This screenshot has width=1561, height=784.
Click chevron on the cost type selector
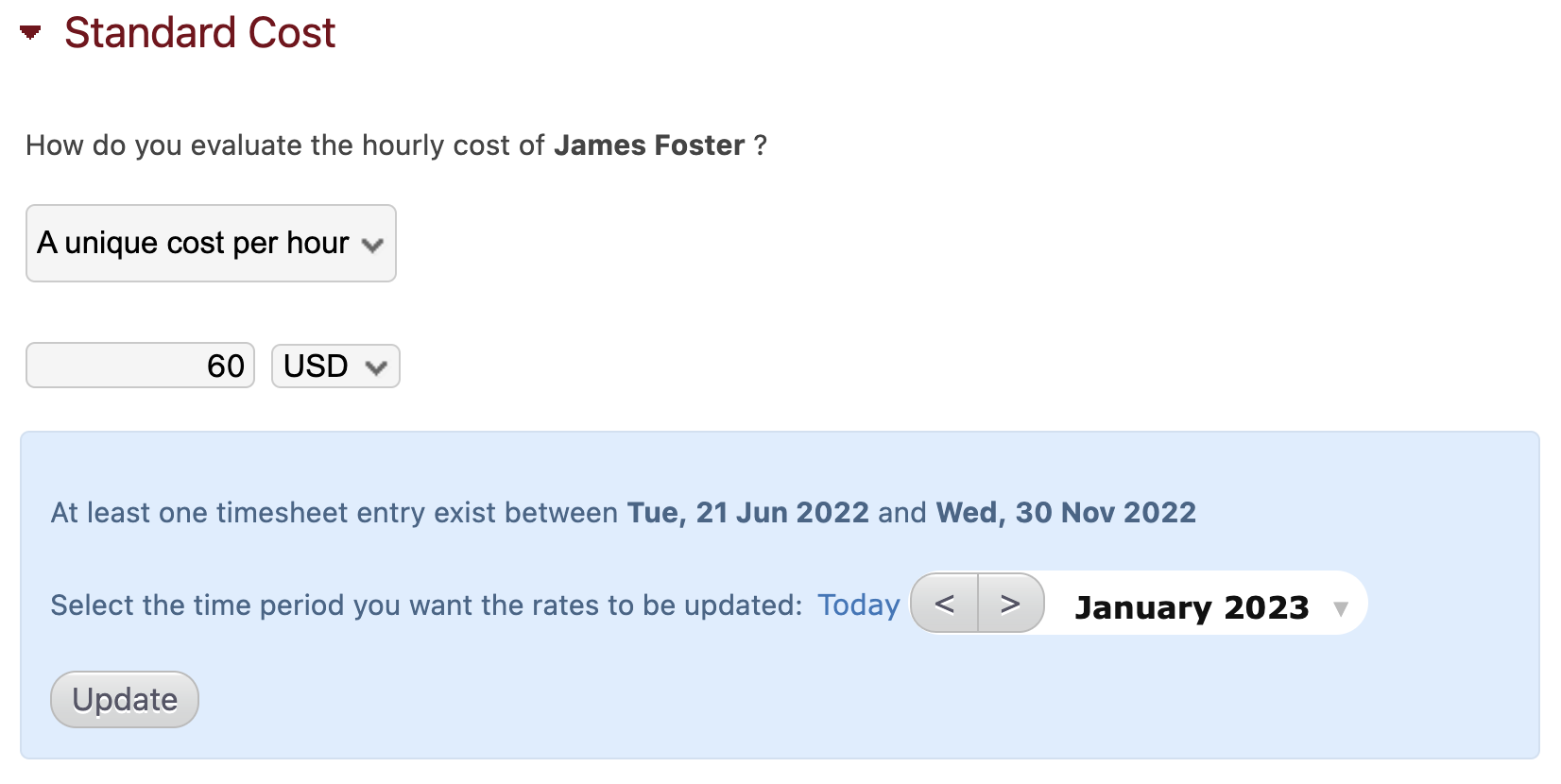372,246
